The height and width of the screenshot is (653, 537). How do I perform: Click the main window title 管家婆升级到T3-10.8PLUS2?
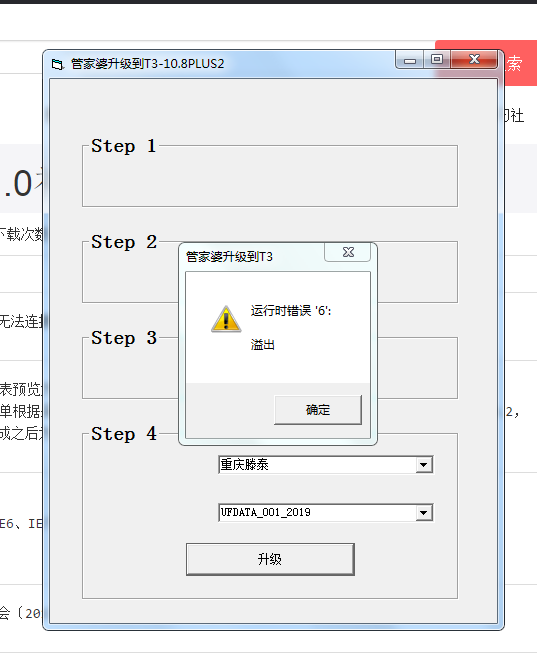coord(147,64)
